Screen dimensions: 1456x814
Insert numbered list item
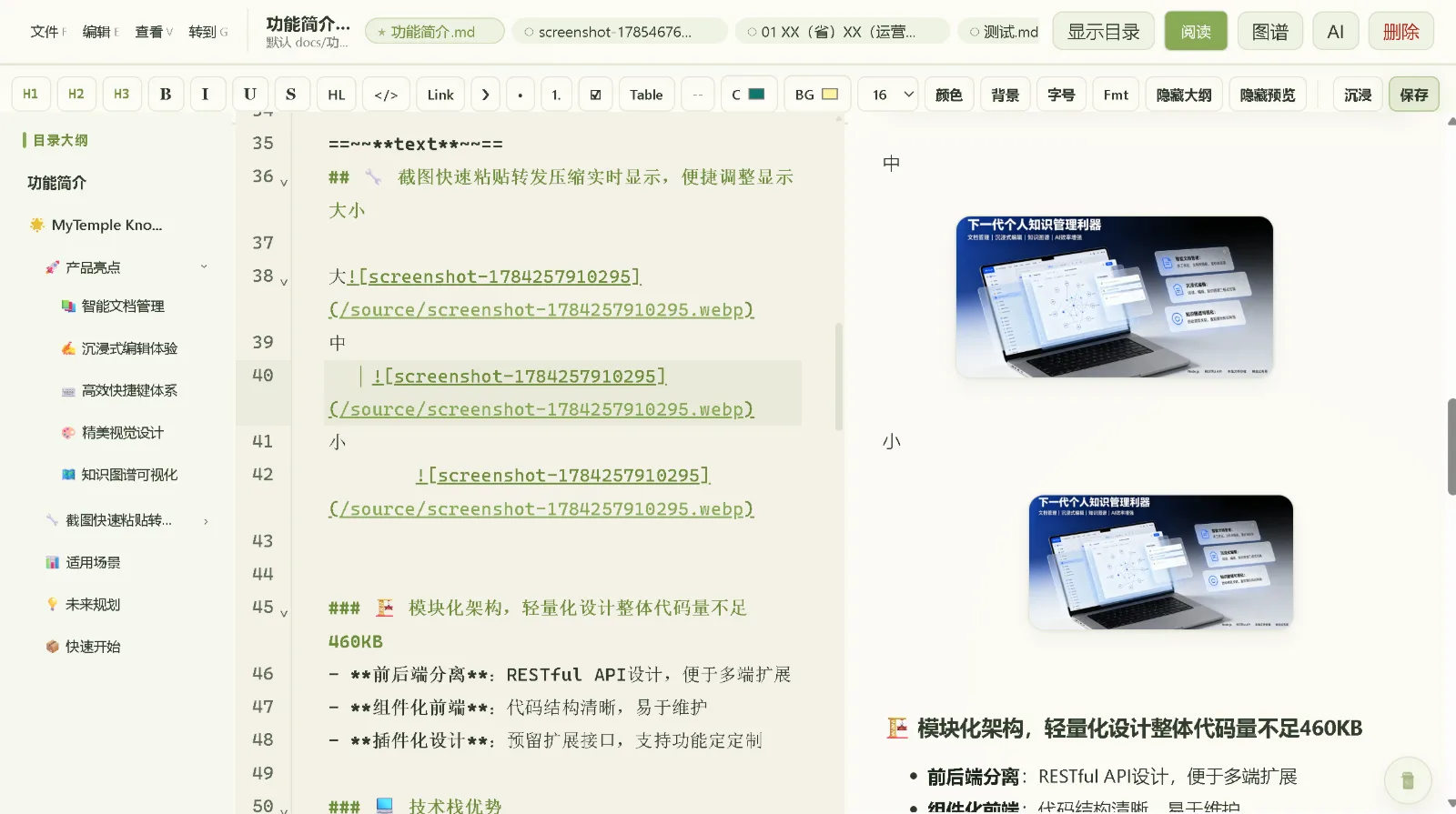point(556,95)
